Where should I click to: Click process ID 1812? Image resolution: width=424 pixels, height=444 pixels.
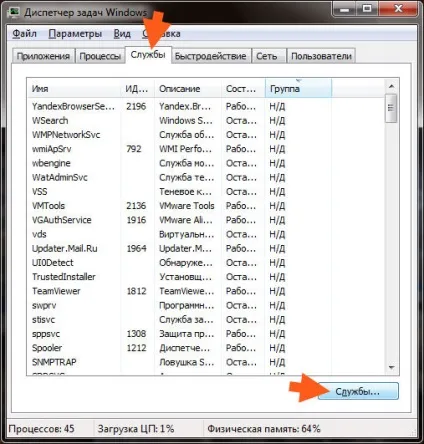[x=136, y=291]
